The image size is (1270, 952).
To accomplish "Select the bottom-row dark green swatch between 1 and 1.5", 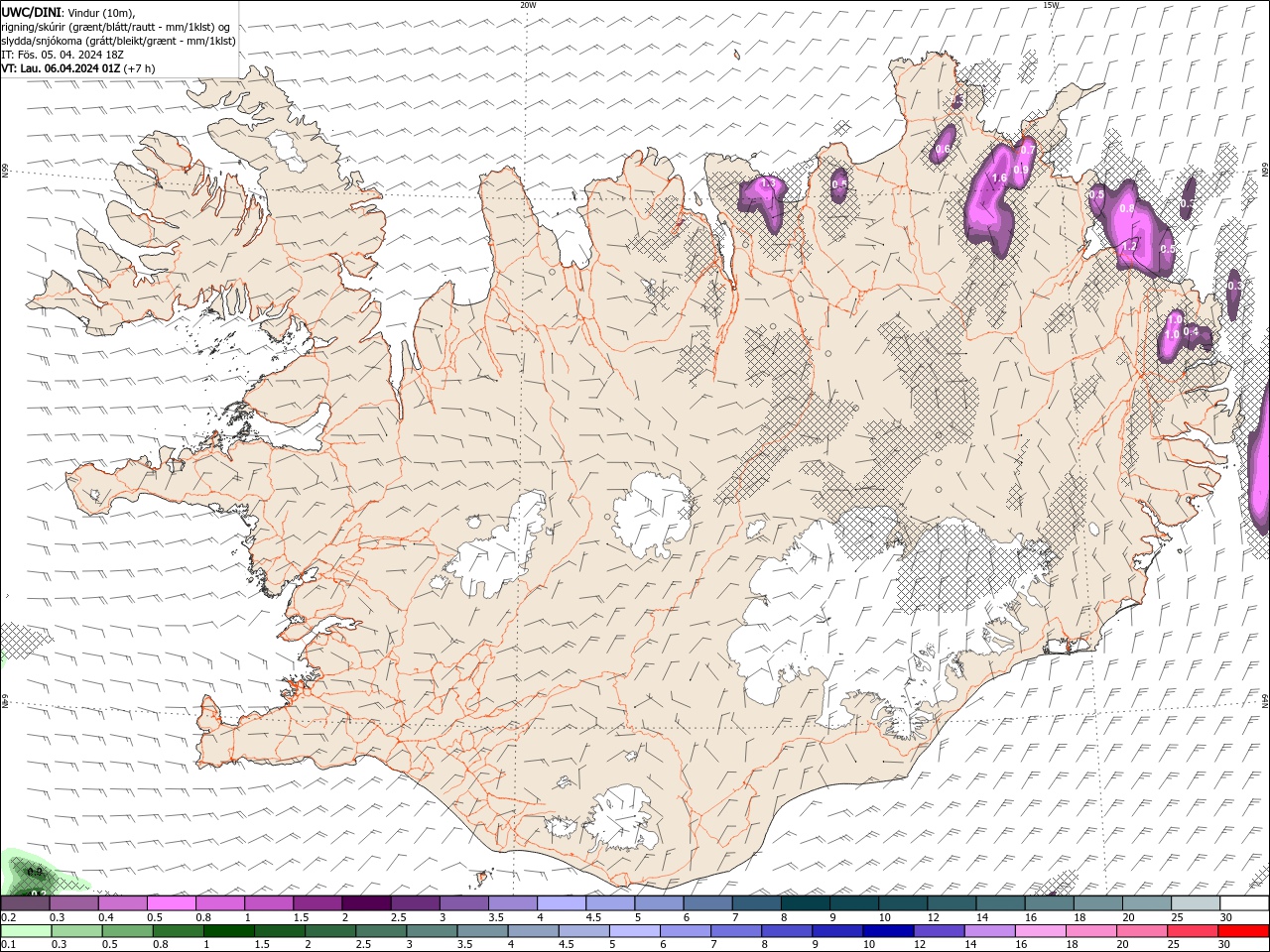I will click(229, 931).
